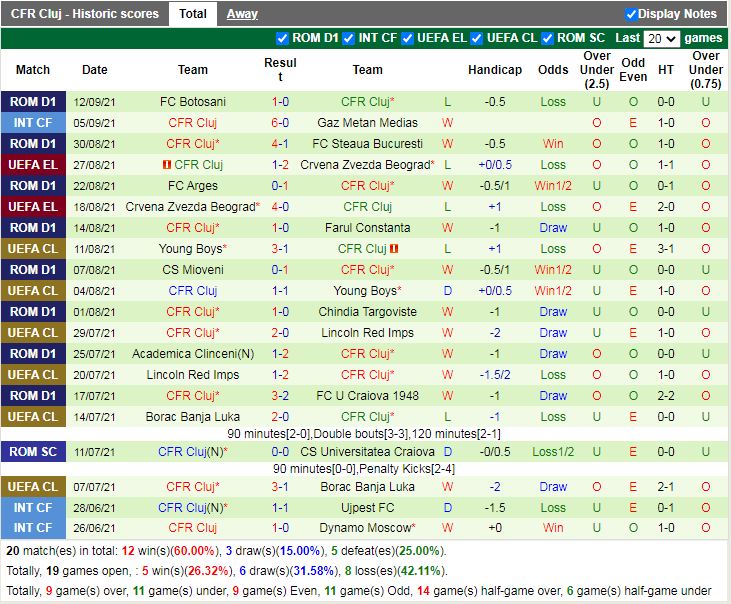Open FC Botosani team link
This screenshot has width=731, height=604.
pos(193,102)
